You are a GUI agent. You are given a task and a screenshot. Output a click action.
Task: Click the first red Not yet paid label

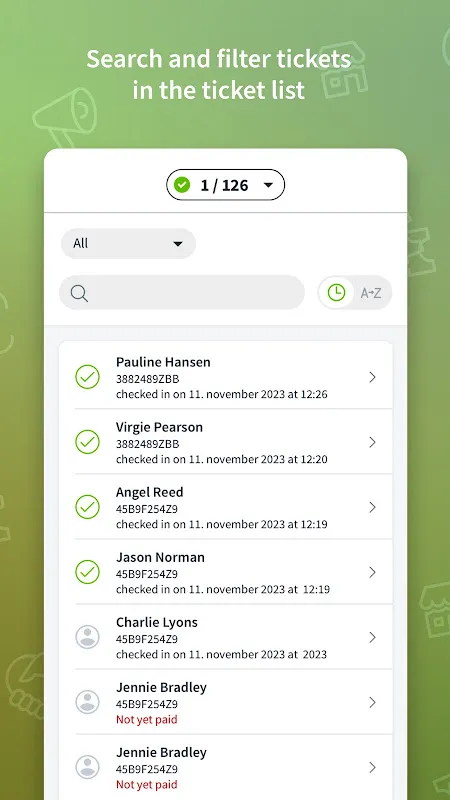click(x=147, y=719)
